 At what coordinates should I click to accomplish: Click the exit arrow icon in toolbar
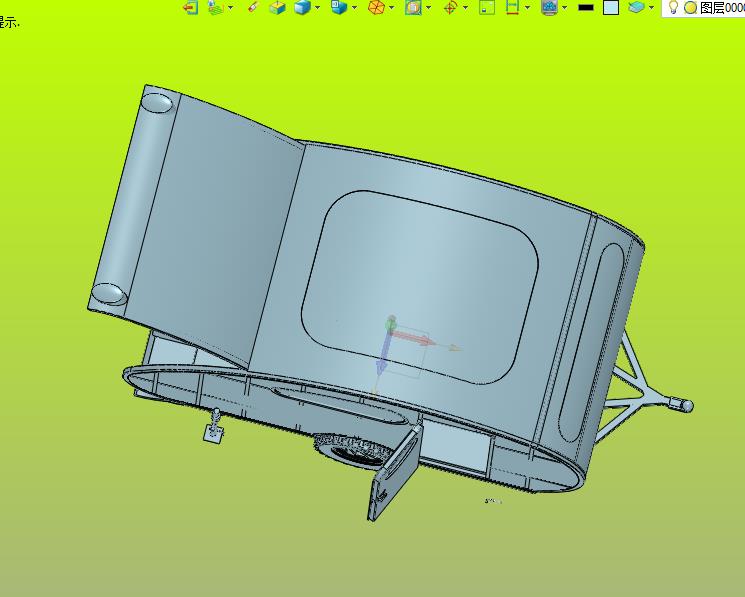191,8
